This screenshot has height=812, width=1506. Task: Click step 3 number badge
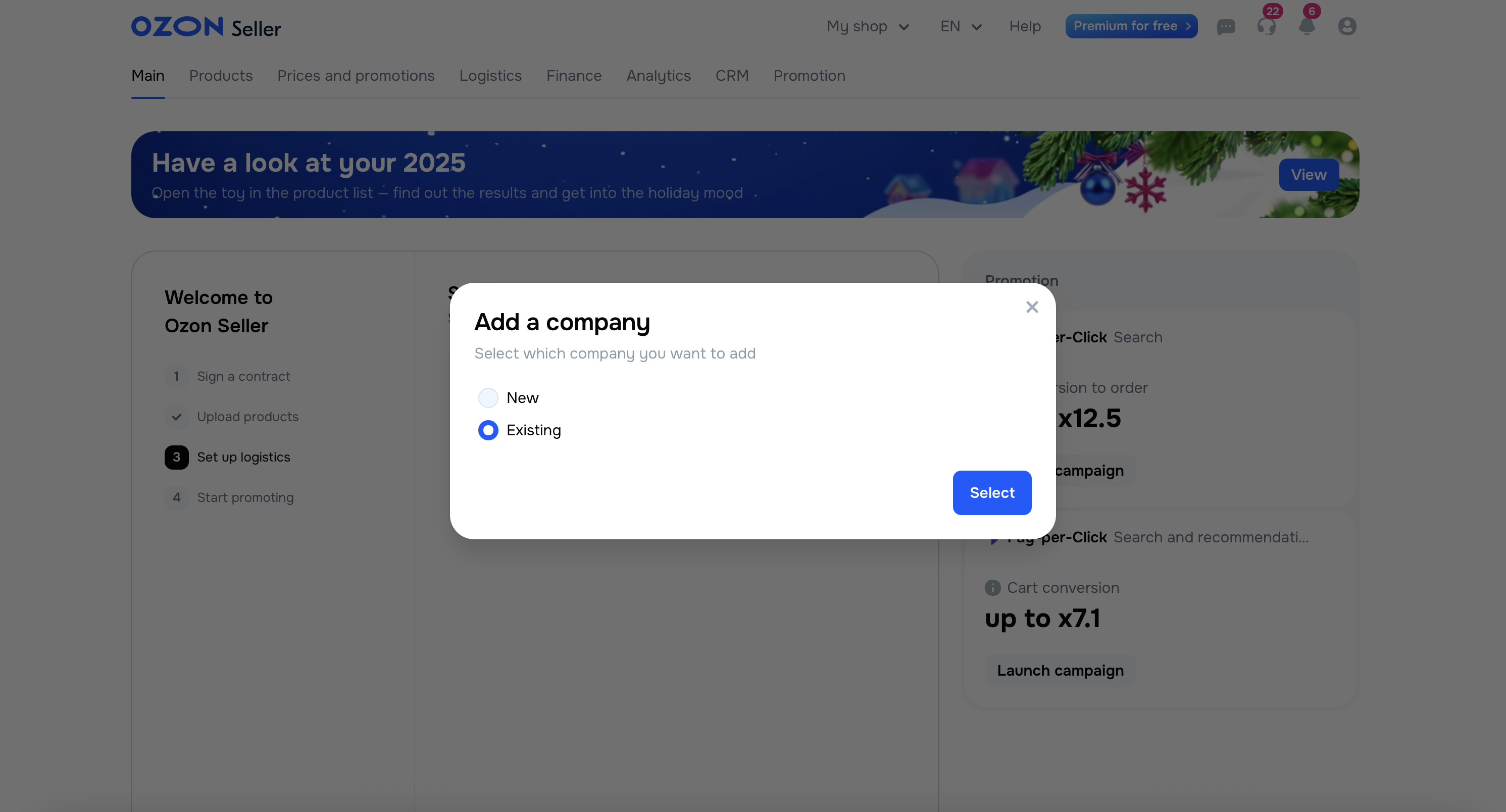click(177, 457)
